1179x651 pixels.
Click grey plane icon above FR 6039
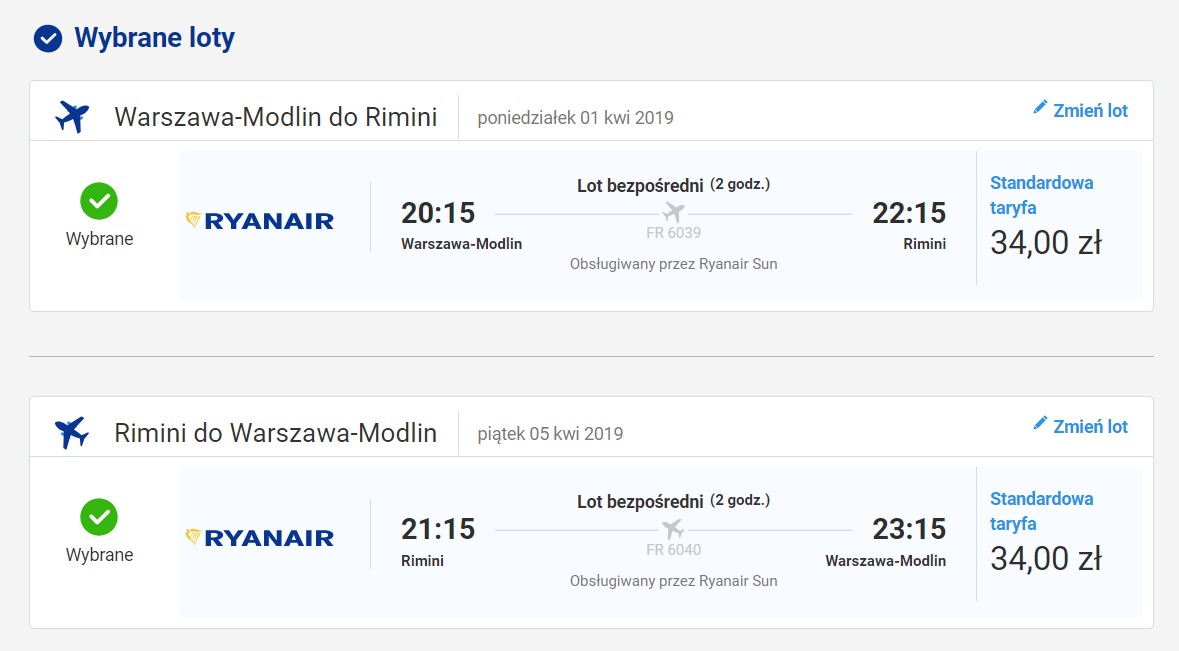click(674, 212)
